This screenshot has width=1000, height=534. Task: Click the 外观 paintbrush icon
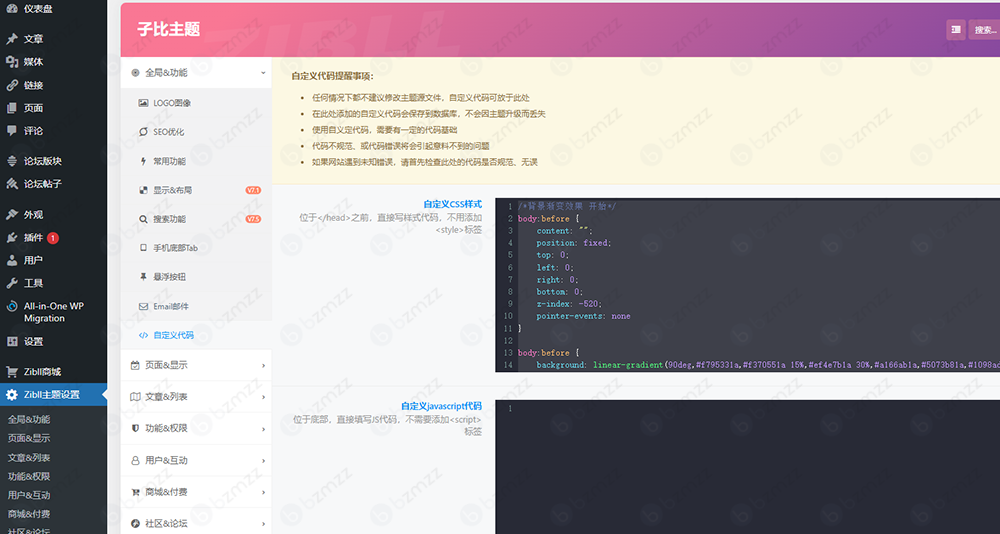11,214
